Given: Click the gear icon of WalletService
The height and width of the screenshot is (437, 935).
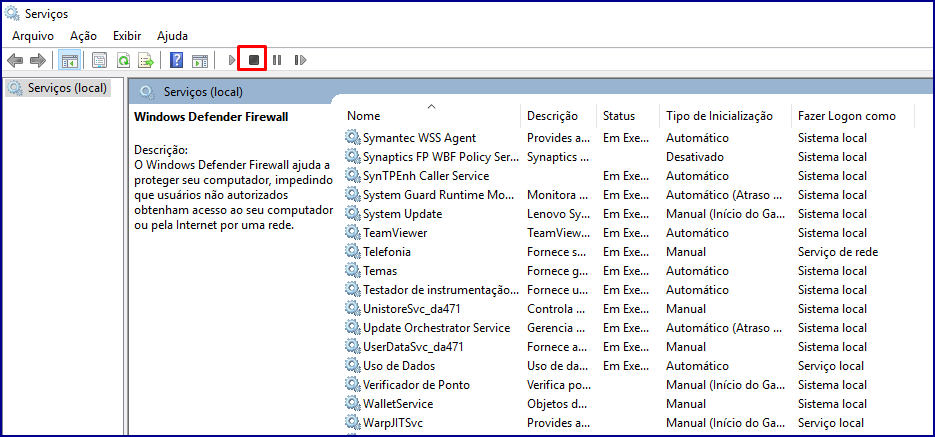Looking at the screenshot, I should [353, 404].
